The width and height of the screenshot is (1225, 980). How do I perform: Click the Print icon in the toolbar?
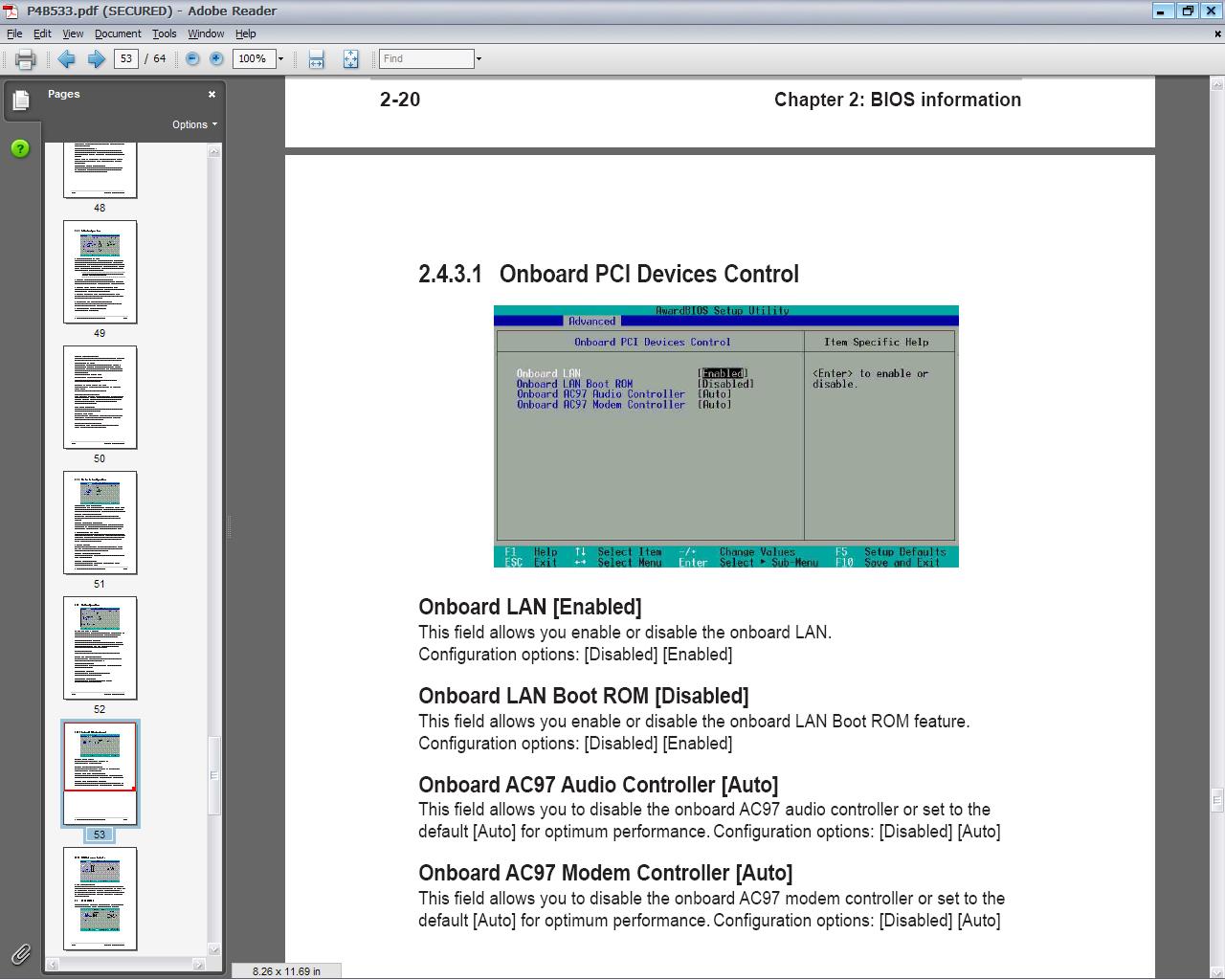pyautogui.click(x=26, y=59)
